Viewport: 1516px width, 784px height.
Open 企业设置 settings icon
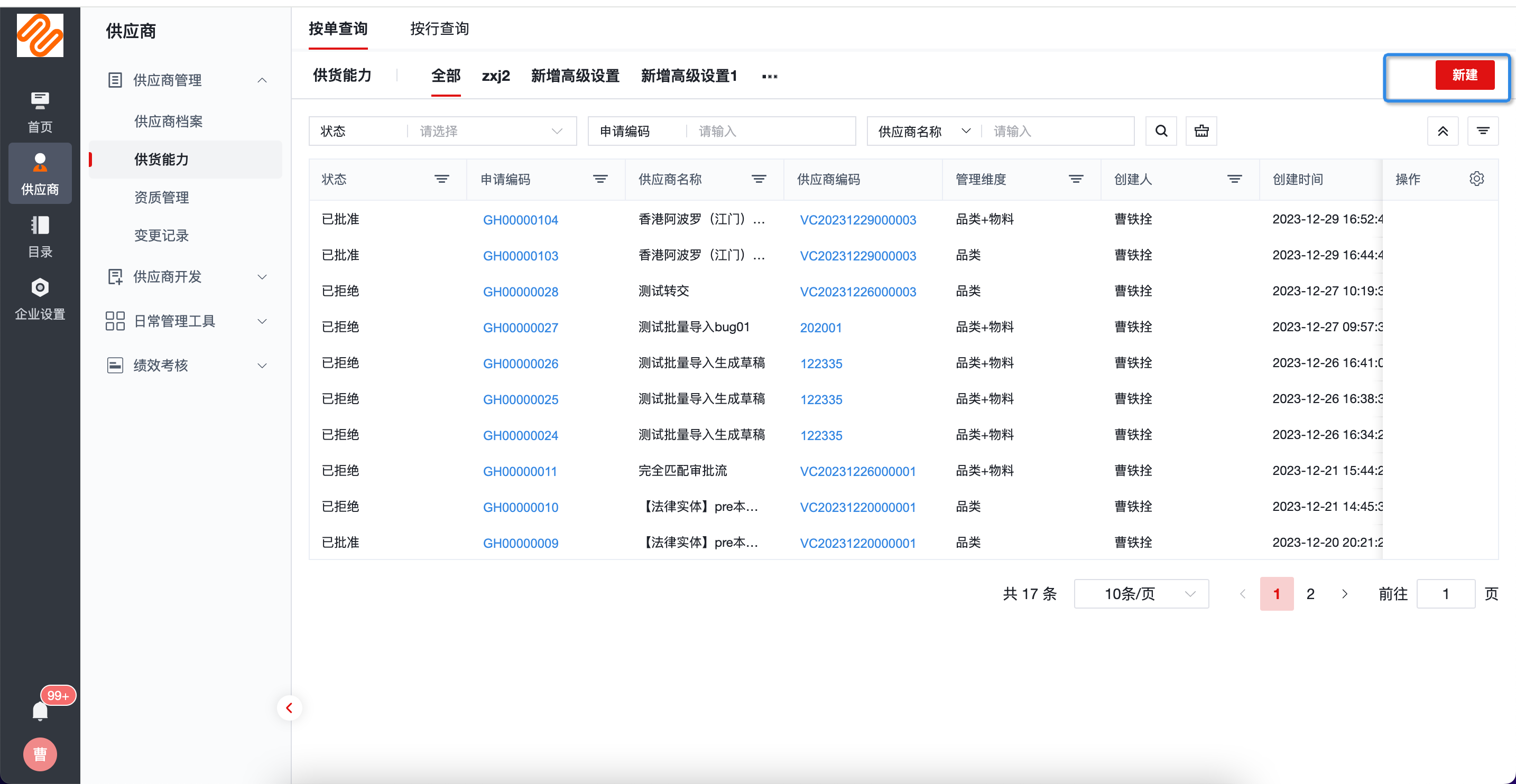click(x=40, y=300)
